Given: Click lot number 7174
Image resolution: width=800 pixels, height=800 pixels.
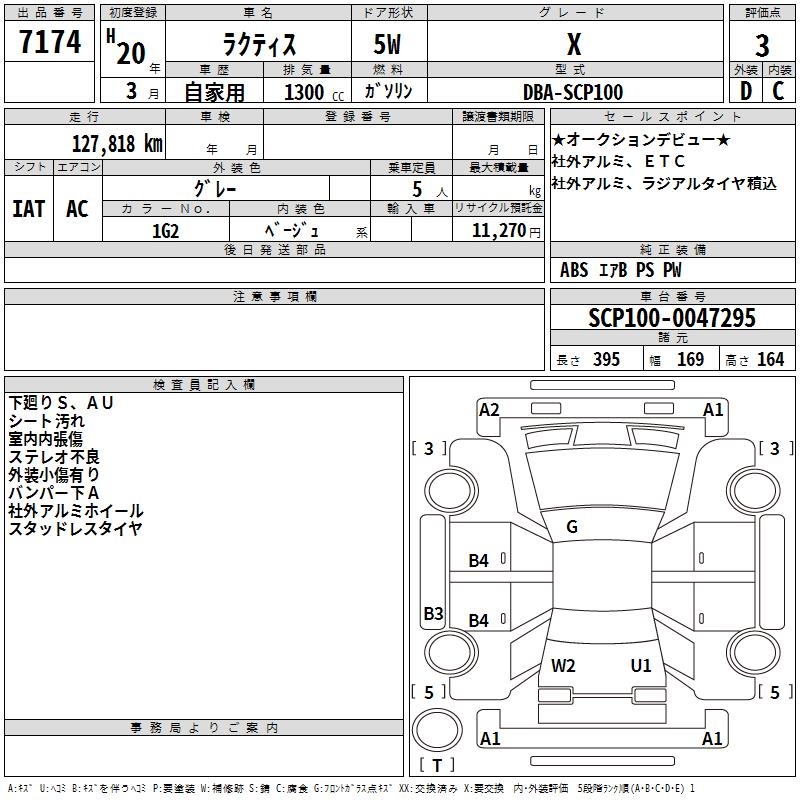Looking at the screenshot, I should tap(50, 42).
